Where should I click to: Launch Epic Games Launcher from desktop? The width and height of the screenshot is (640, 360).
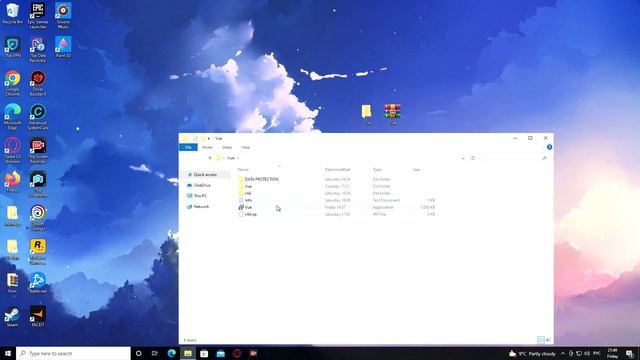click(38, 16)
